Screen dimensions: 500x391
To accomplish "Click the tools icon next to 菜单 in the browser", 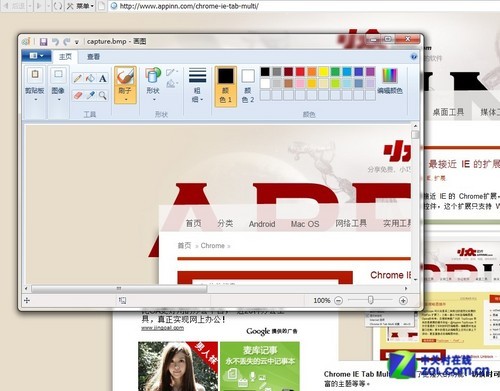I will tap(70, 6).
